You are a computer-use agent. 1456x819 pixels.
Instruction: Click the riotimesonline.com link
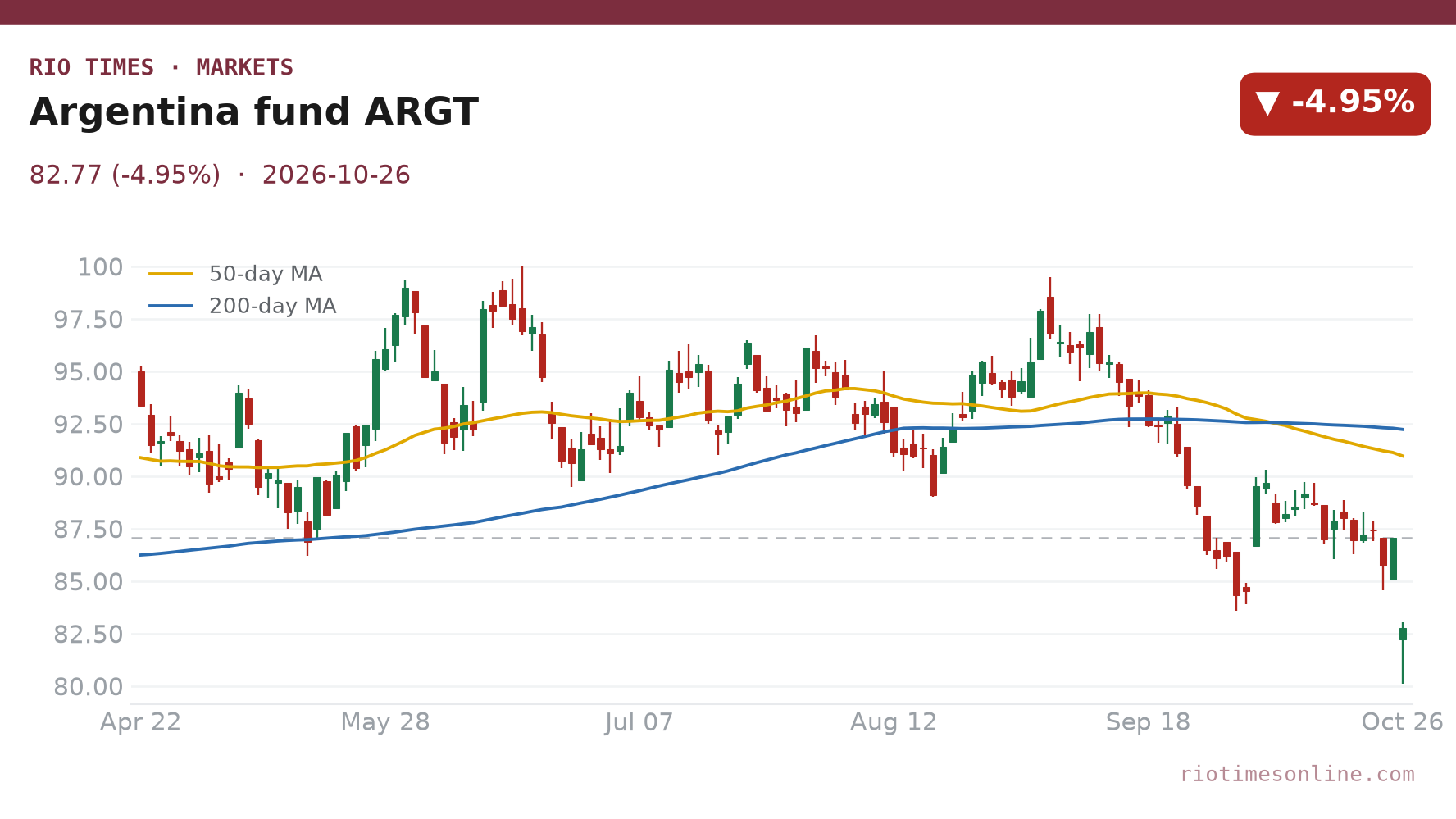(x=1297, y=774)
